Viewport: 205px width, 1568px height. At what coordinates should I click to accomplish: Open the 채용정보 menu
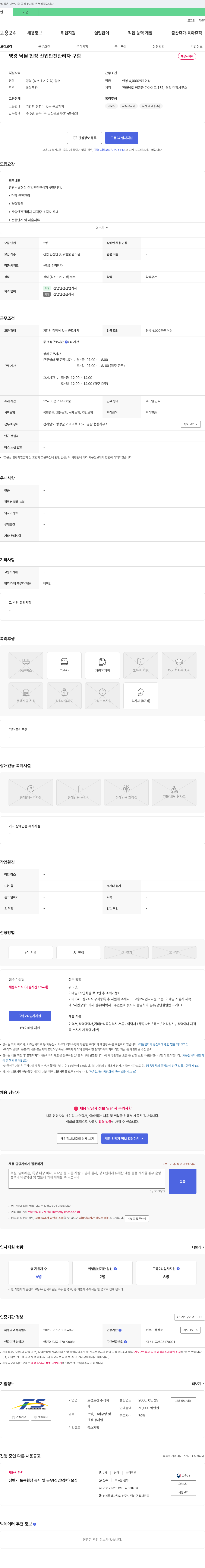pos(35,33)
